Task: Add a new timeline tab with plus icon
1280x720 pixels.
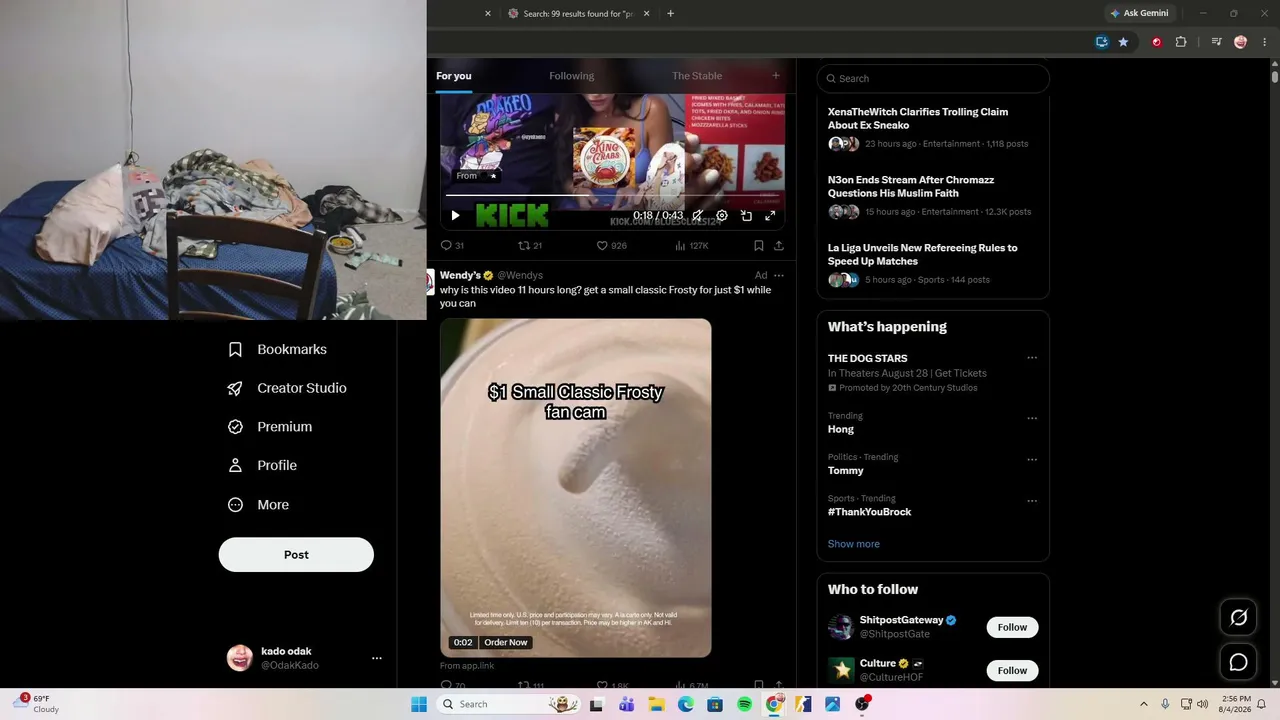Action: pos(776,76)
